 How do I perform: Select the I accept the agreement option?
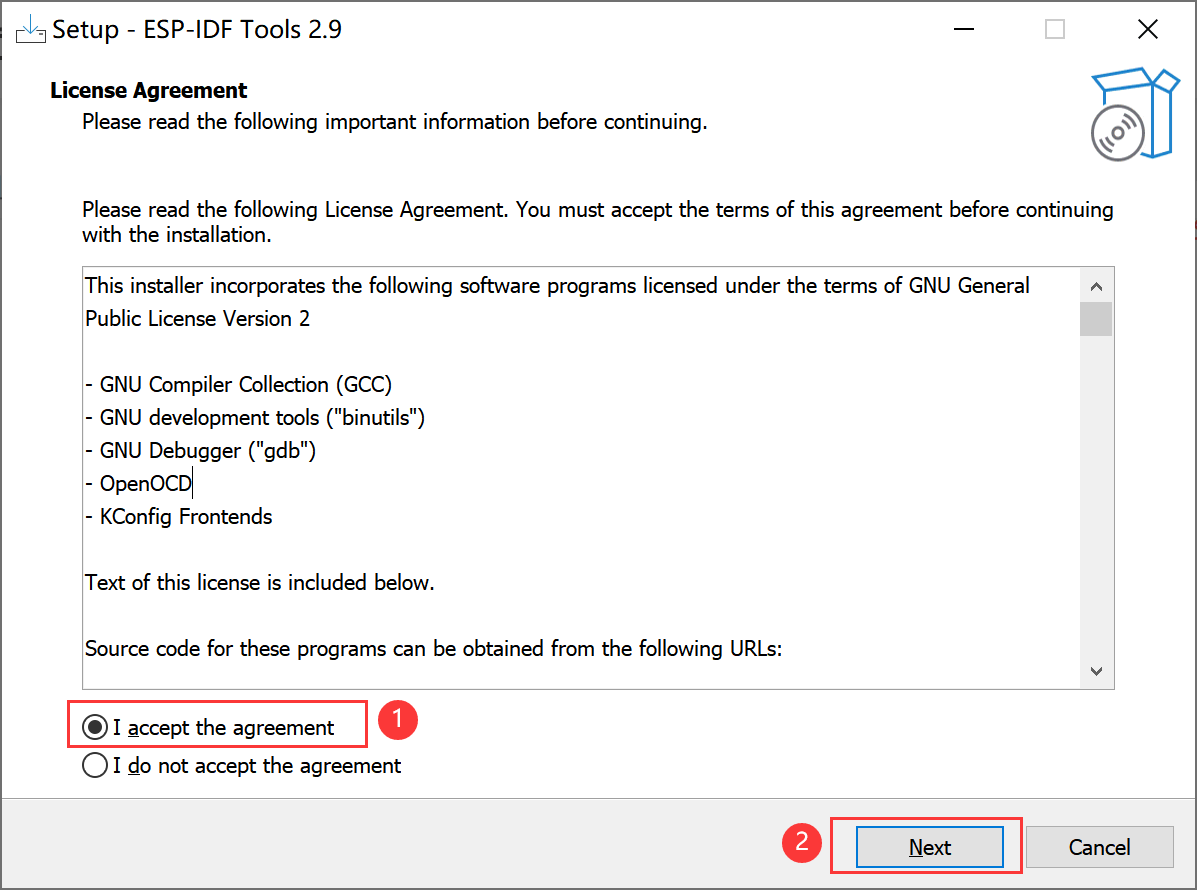(x=95, y=727)
